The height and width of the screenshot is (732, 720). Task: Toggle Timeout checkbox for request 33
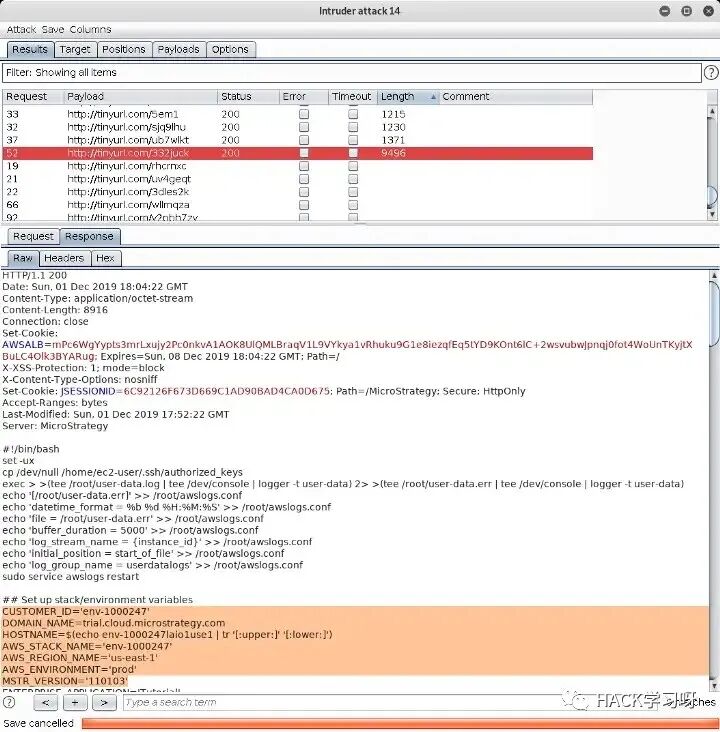tap(353, 114)
